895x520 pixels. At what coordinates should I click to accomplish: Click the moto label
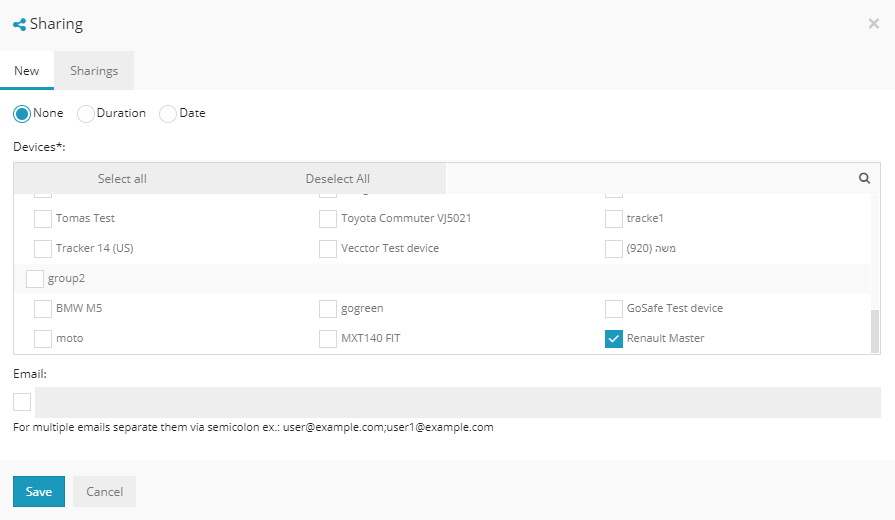pyautogui.click(x=70, y=338)
